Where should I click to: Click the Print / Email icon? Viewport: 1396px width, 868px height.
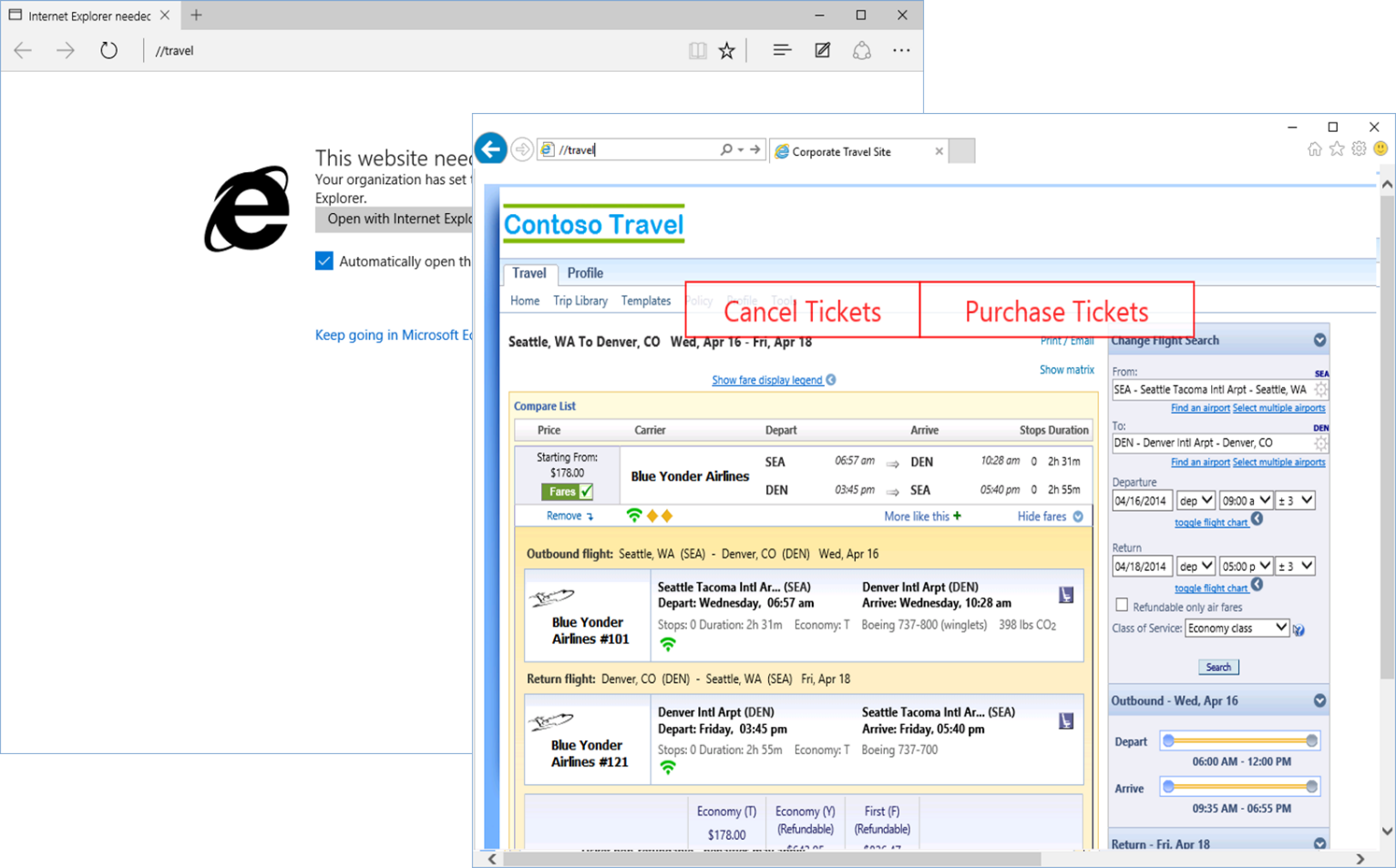1066,340
